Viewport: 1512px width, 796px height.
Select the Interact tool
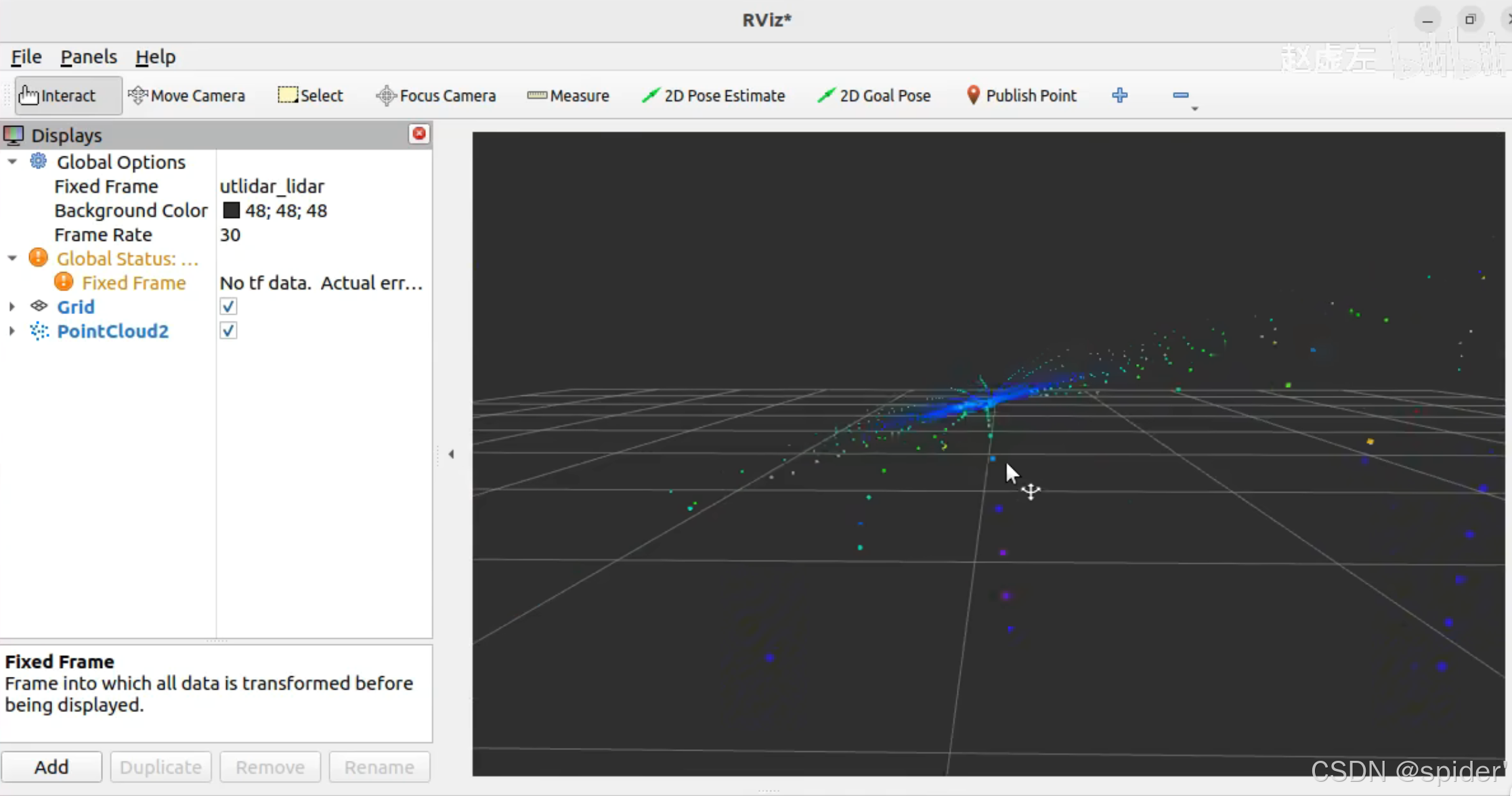(59, 95)
